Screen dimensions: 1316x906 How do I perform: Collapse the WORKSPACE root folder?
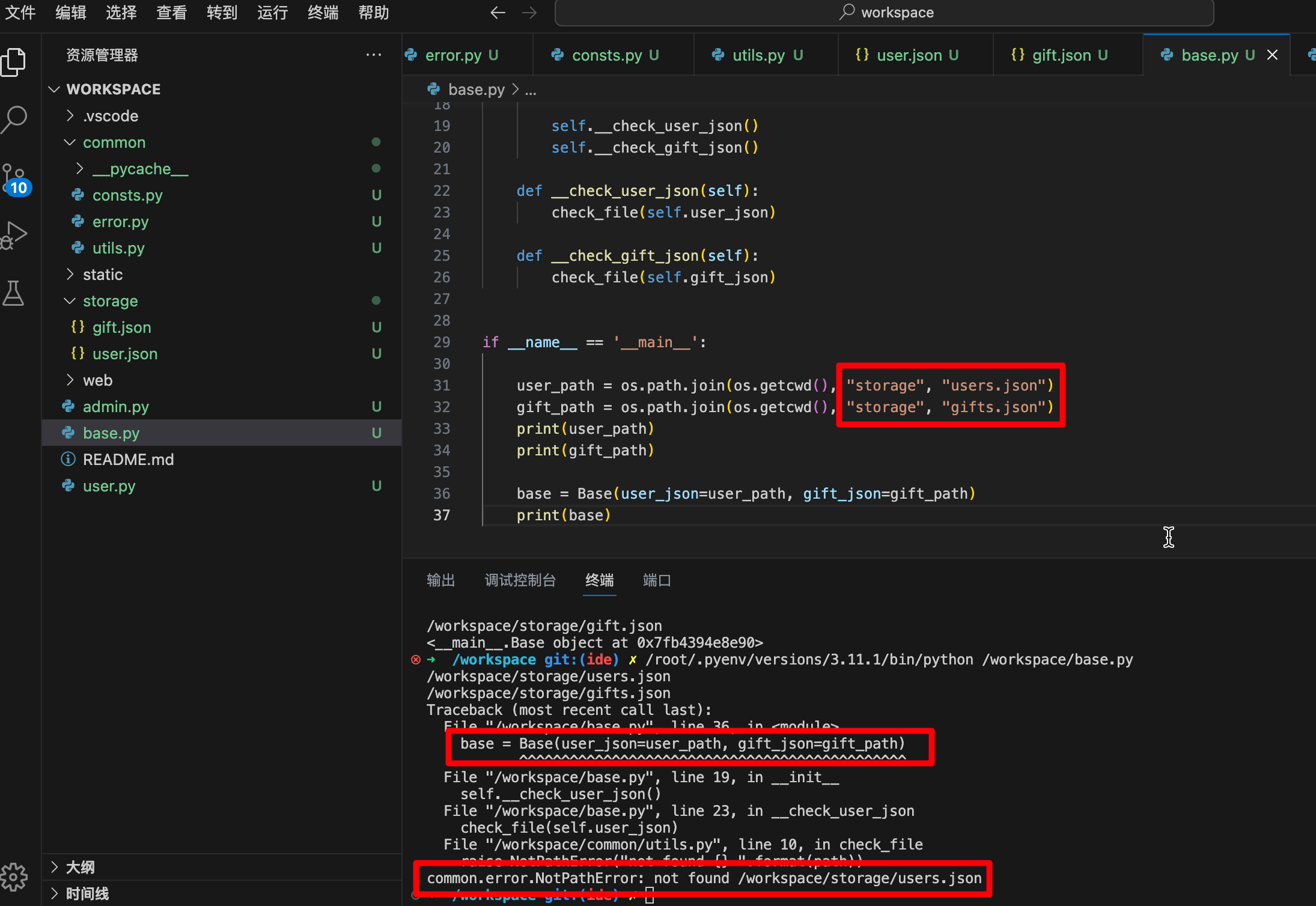coord(222,89)
